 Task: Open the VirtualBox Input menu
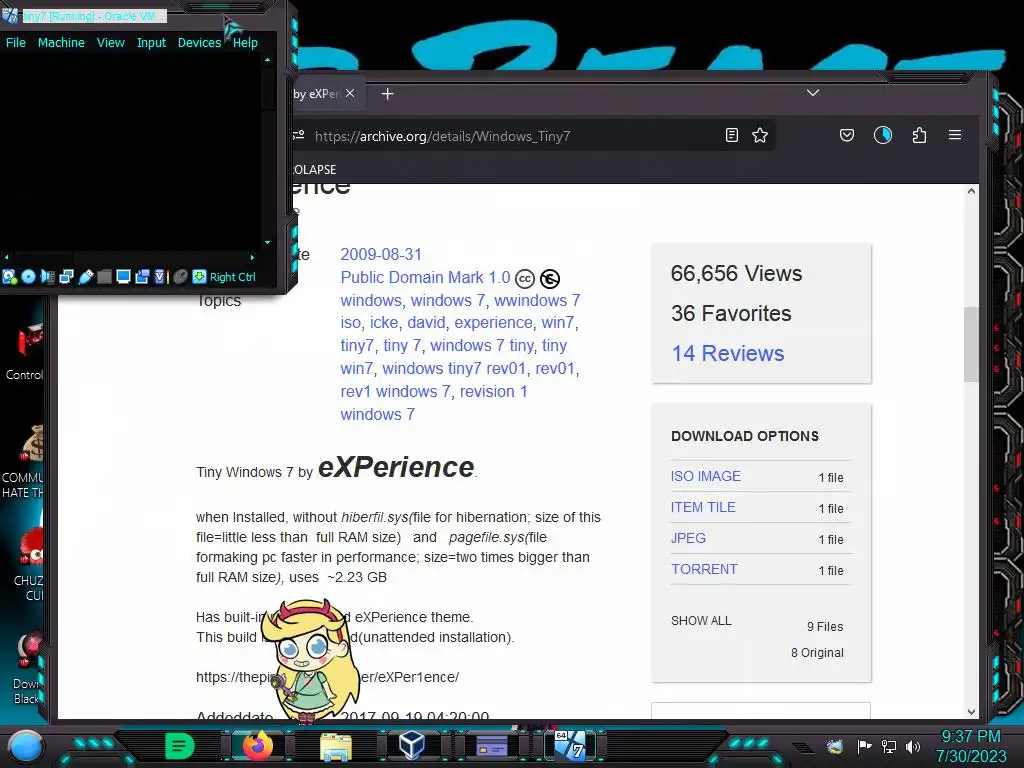152,42
